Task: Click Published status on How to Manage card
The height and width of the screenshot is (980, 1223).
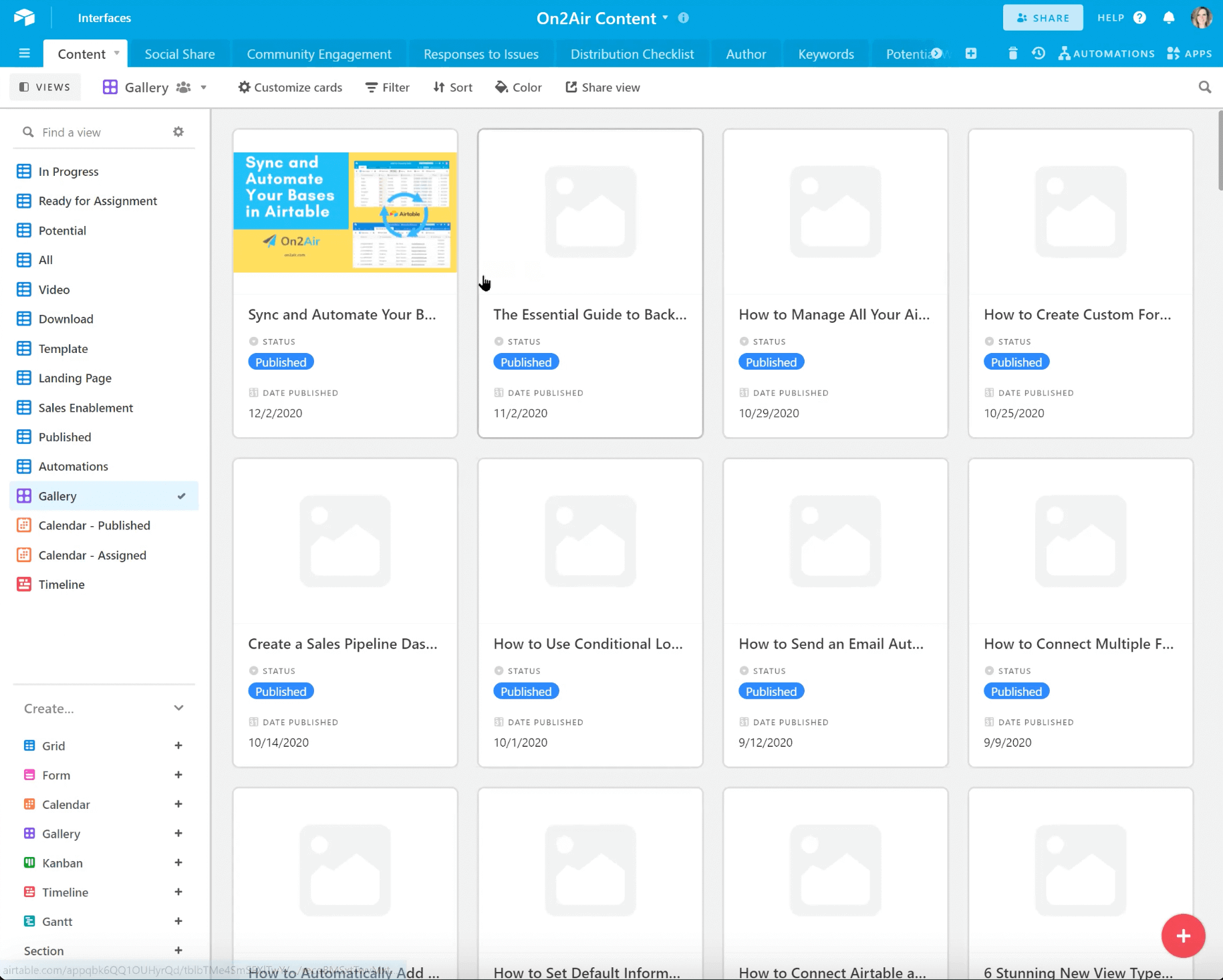Action: pos(771,362)
